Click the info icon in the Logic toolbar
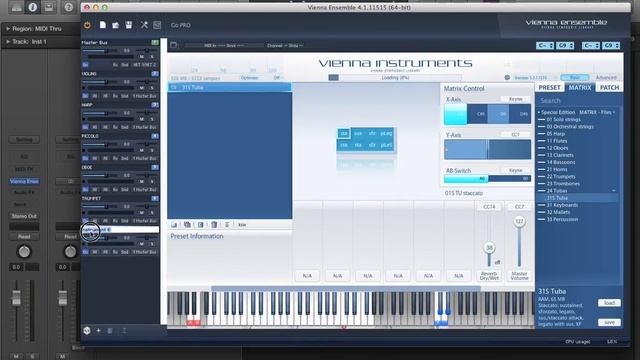Screen dimensions: 640x360 pyautogui.click(x=33, y=7)
